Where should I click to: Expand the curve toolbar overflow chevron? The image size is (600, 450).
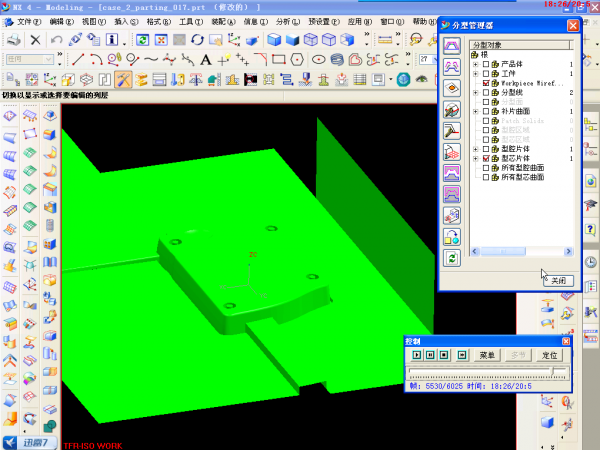pyautogui.click(x=408, y=54)
